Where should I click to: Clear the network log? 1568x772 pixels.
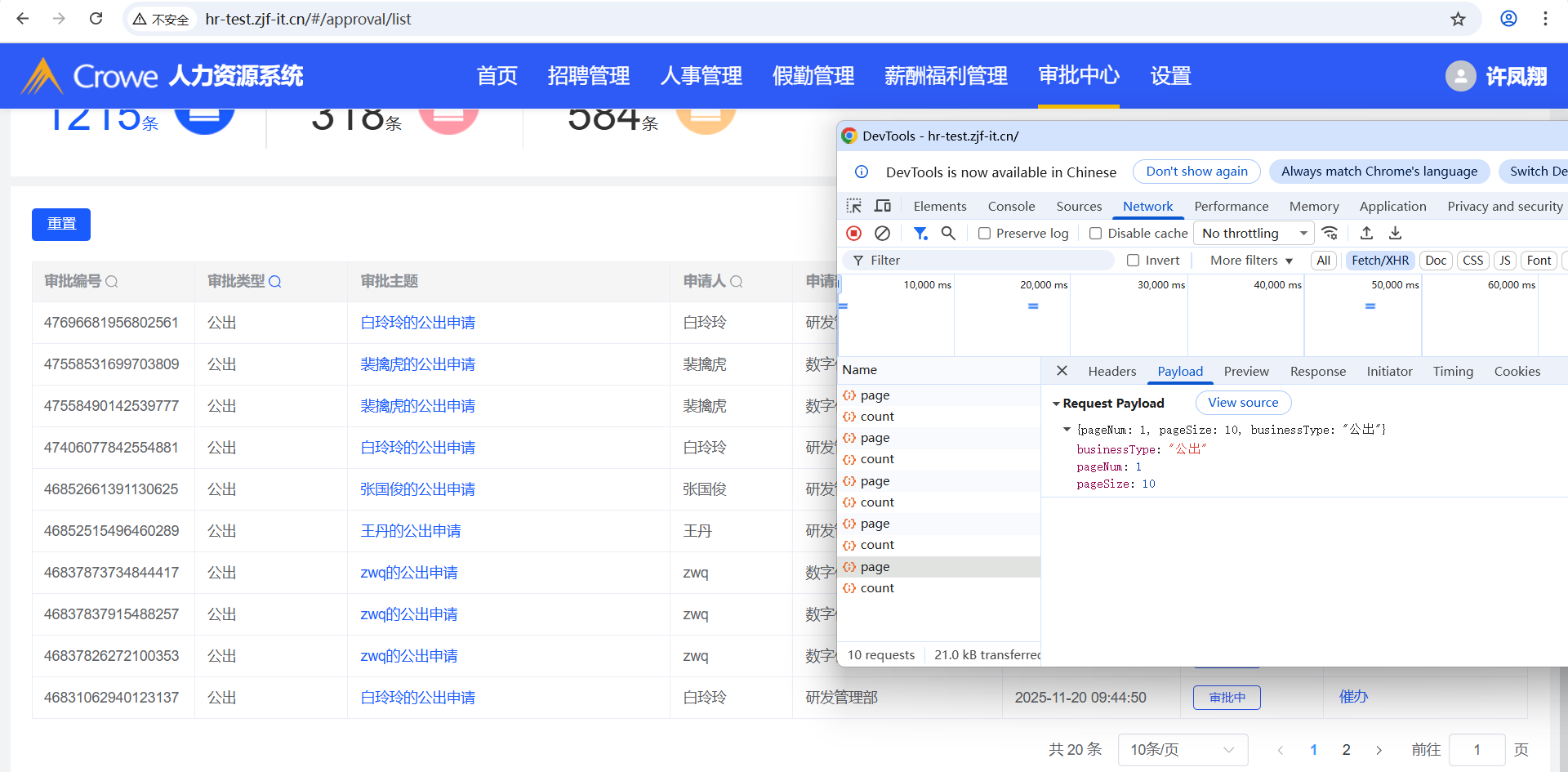(x=882, y=234)
